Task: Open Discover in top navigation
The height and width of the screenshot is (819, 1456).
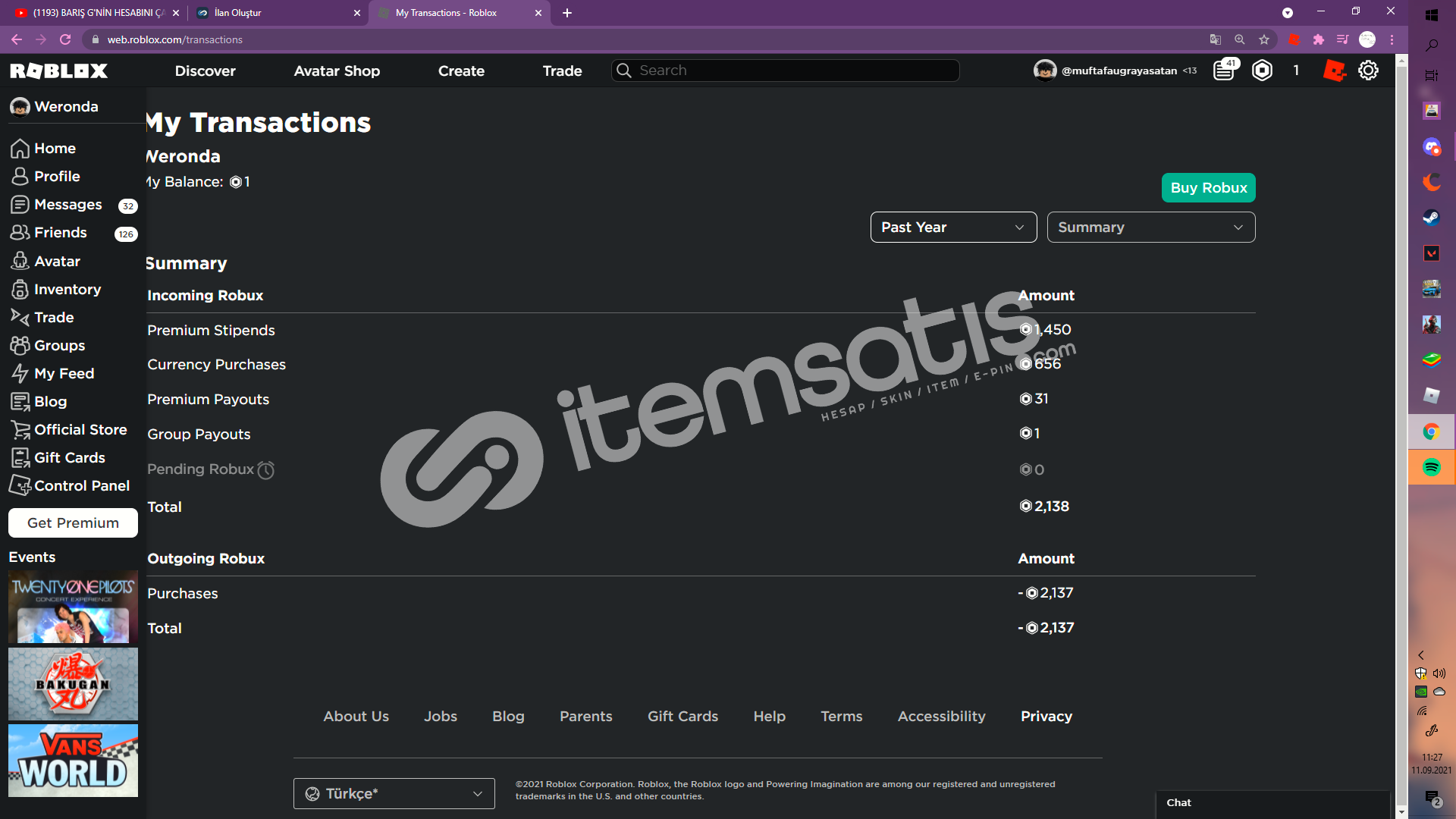Action: pos(206,71)
